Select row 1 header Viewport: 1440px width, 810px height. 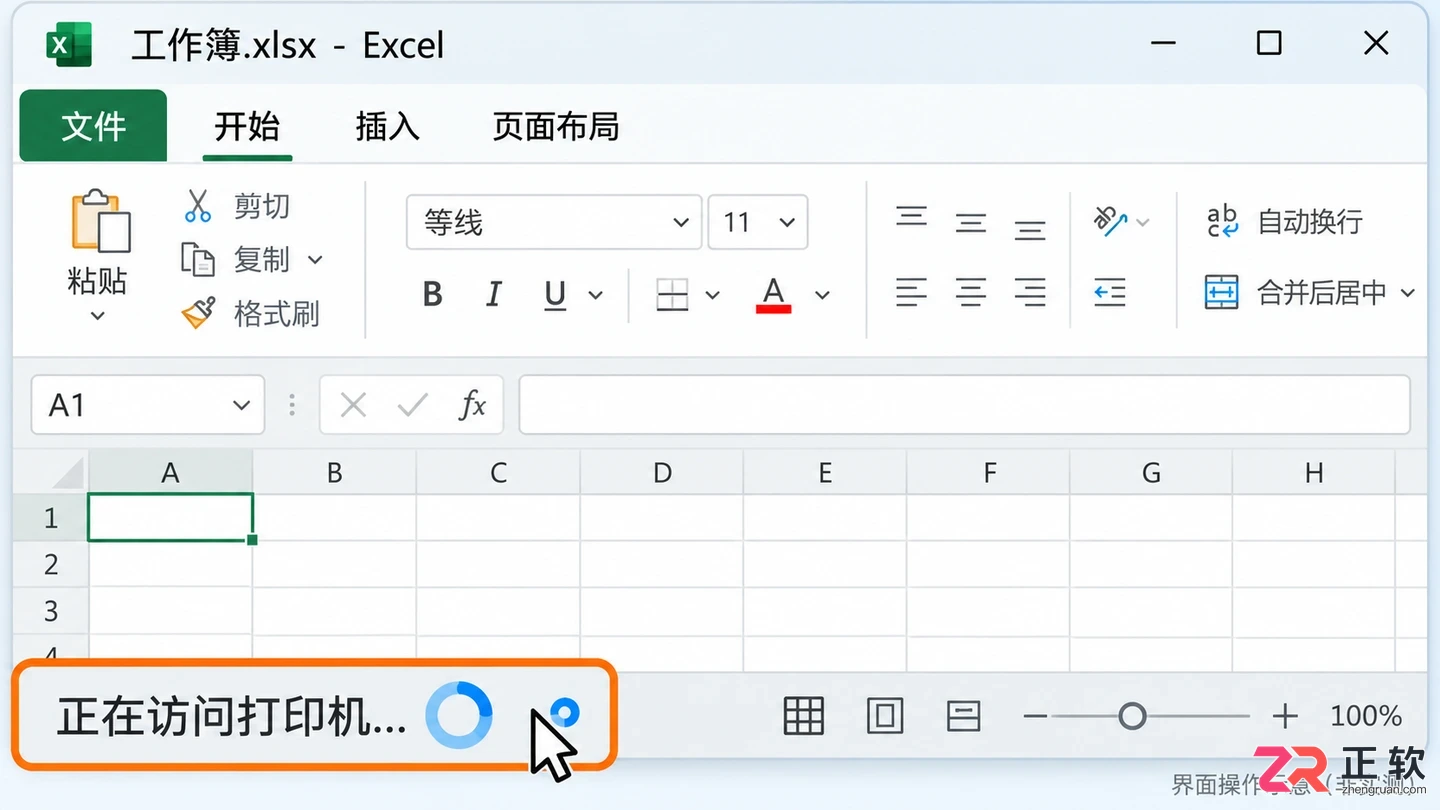[50, 518]
